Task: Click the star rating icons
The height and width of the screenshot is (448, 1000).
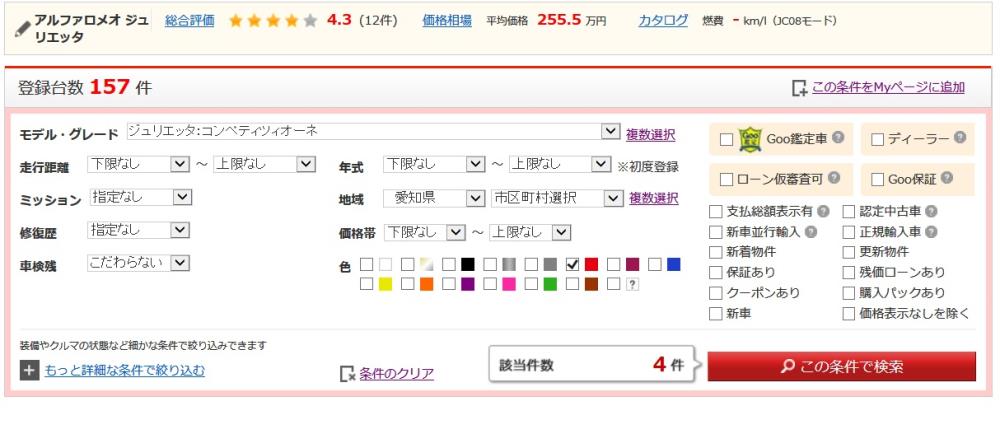Action: [x=272, y=21]
